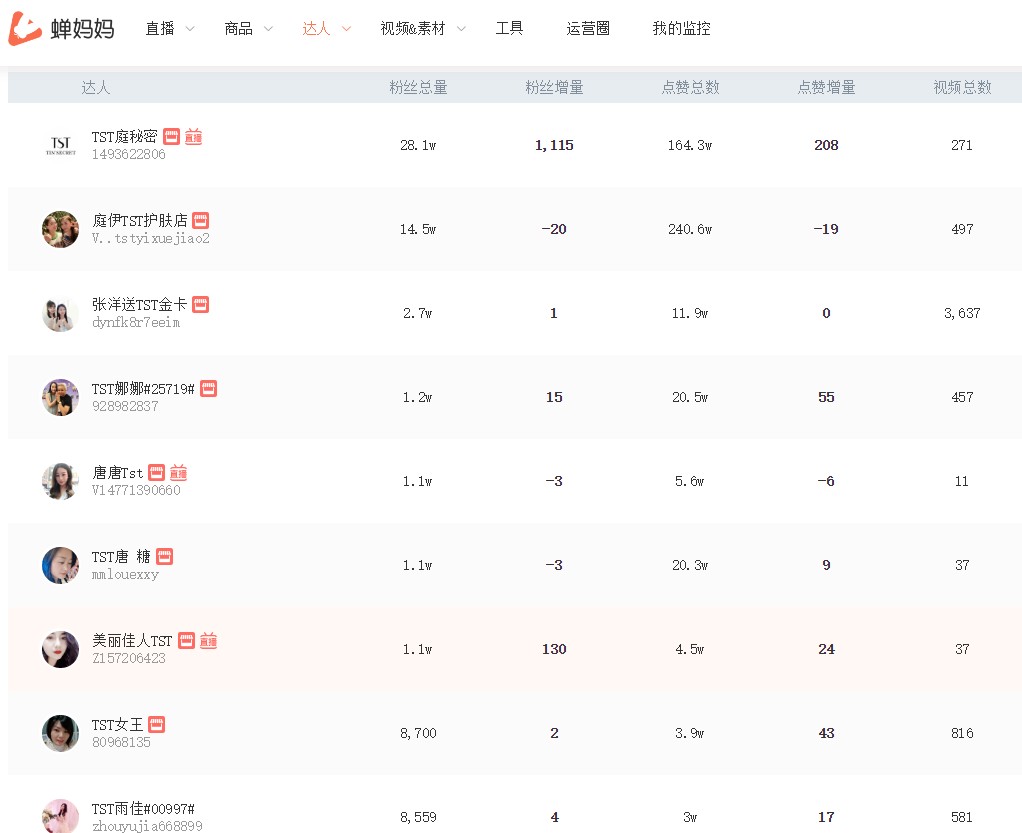1022x833 pixels.
Task: Select the account ID 928982837
Action: click(x=124, y=407)
